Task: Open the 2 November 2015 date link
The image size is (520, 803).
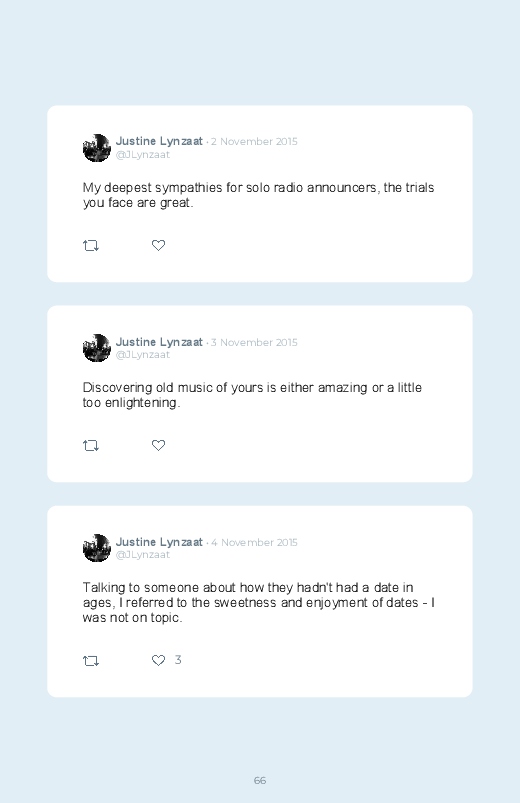Action: 254,142
